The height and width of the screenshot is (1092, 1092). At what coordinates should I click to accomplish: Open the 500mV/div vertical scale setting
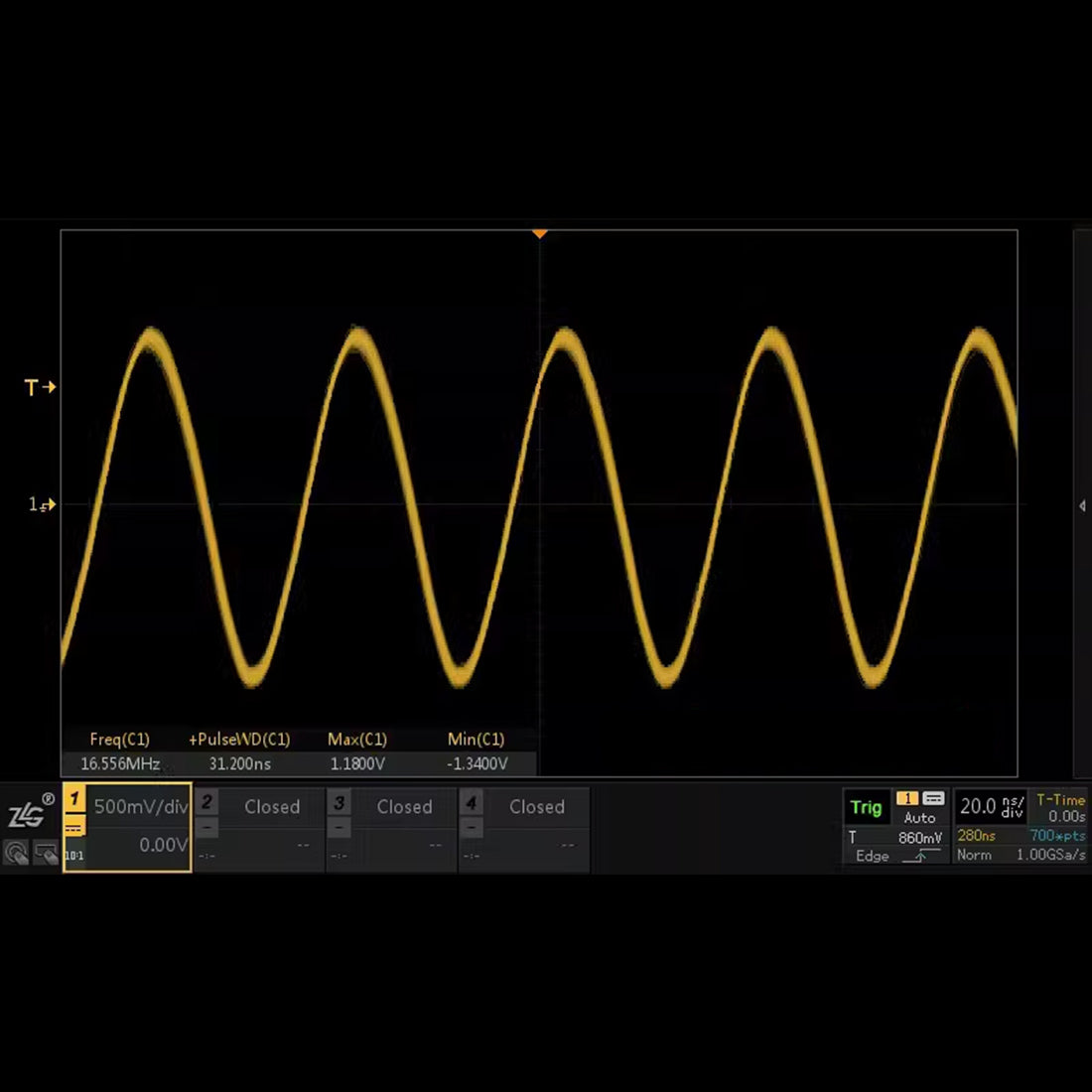[x=140, y=806]
